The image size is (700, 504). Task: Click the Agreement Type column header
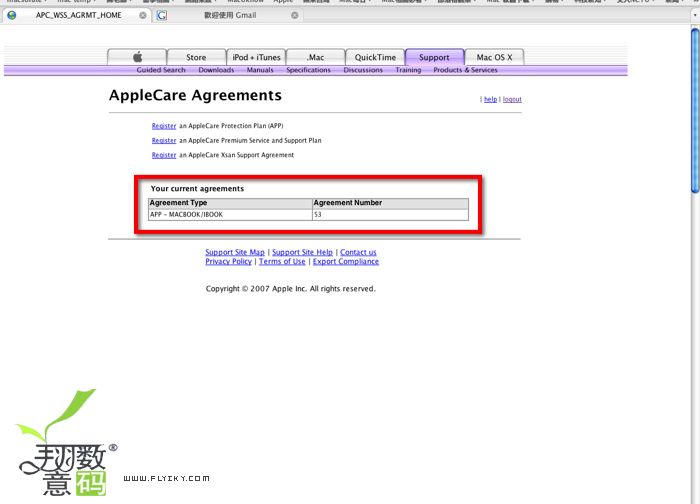(230, 203)
